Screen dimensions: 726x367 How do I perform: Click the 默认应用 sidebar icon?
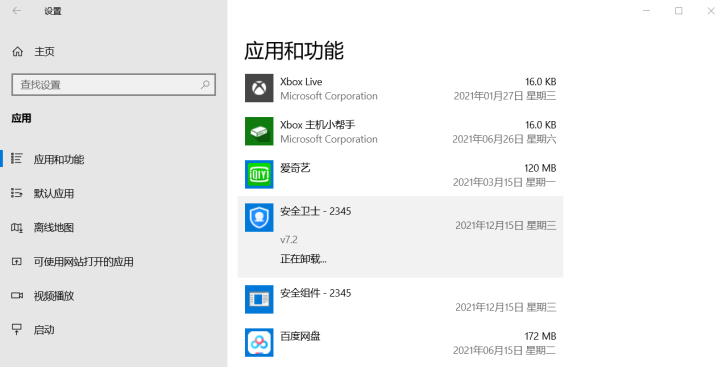[17, 193]
